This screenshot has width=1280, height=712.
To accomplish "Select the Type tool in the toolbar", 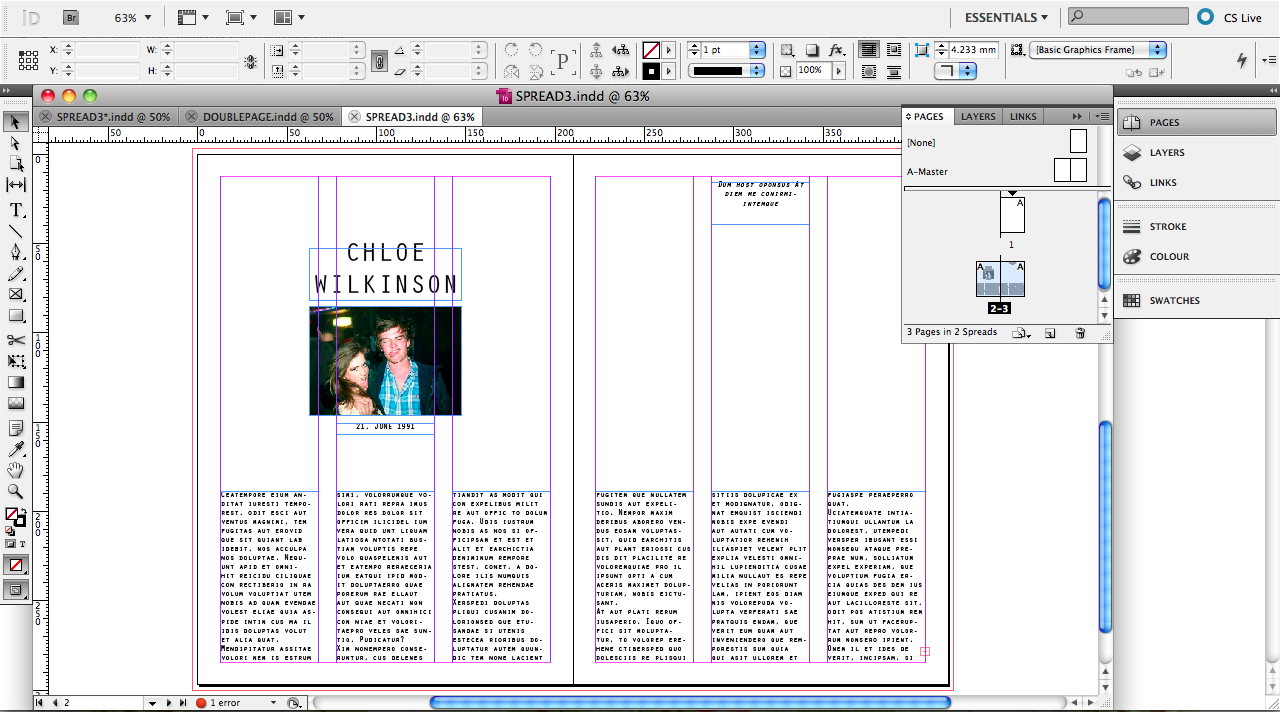I will (x=14, y=210).
